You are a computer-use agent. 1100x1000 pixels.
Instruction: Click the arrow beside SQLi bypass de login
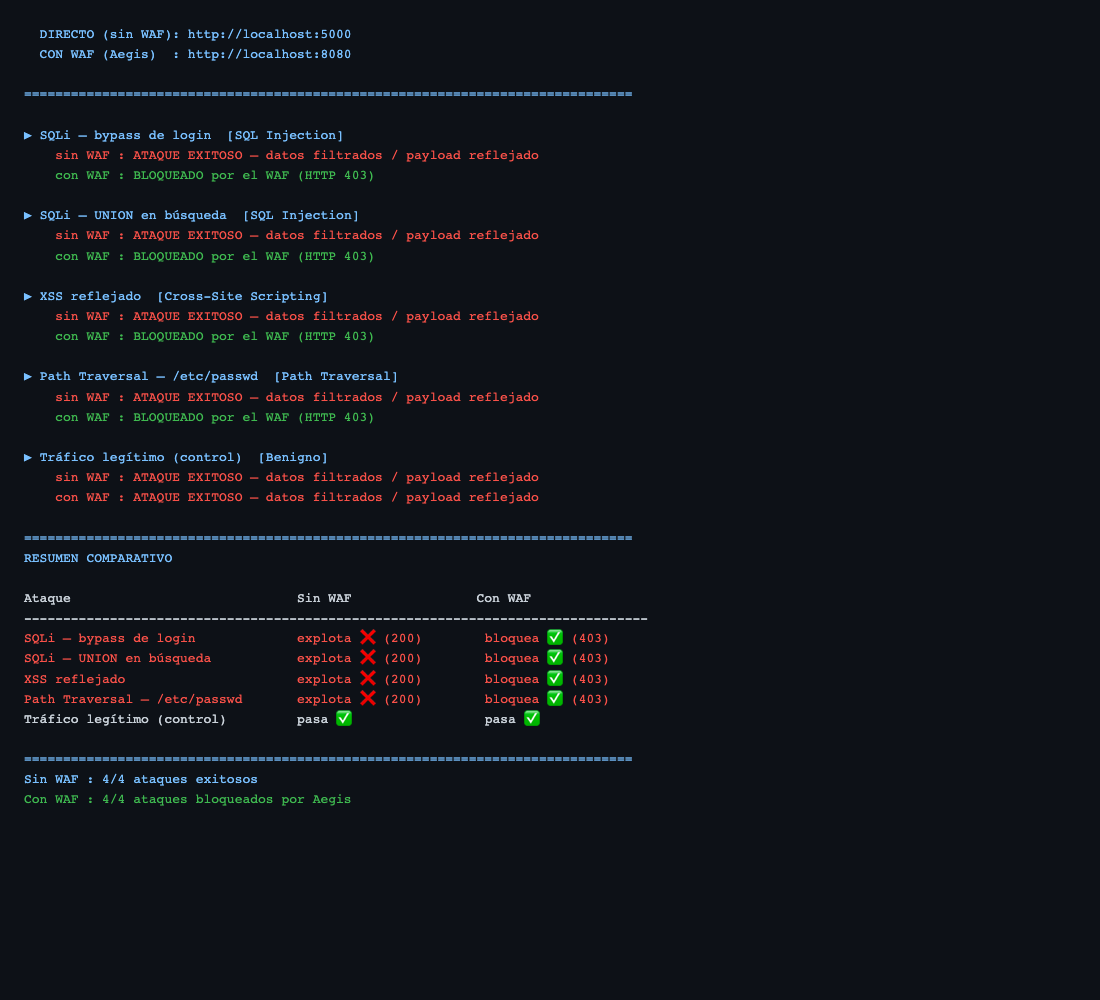click(28, 135)
